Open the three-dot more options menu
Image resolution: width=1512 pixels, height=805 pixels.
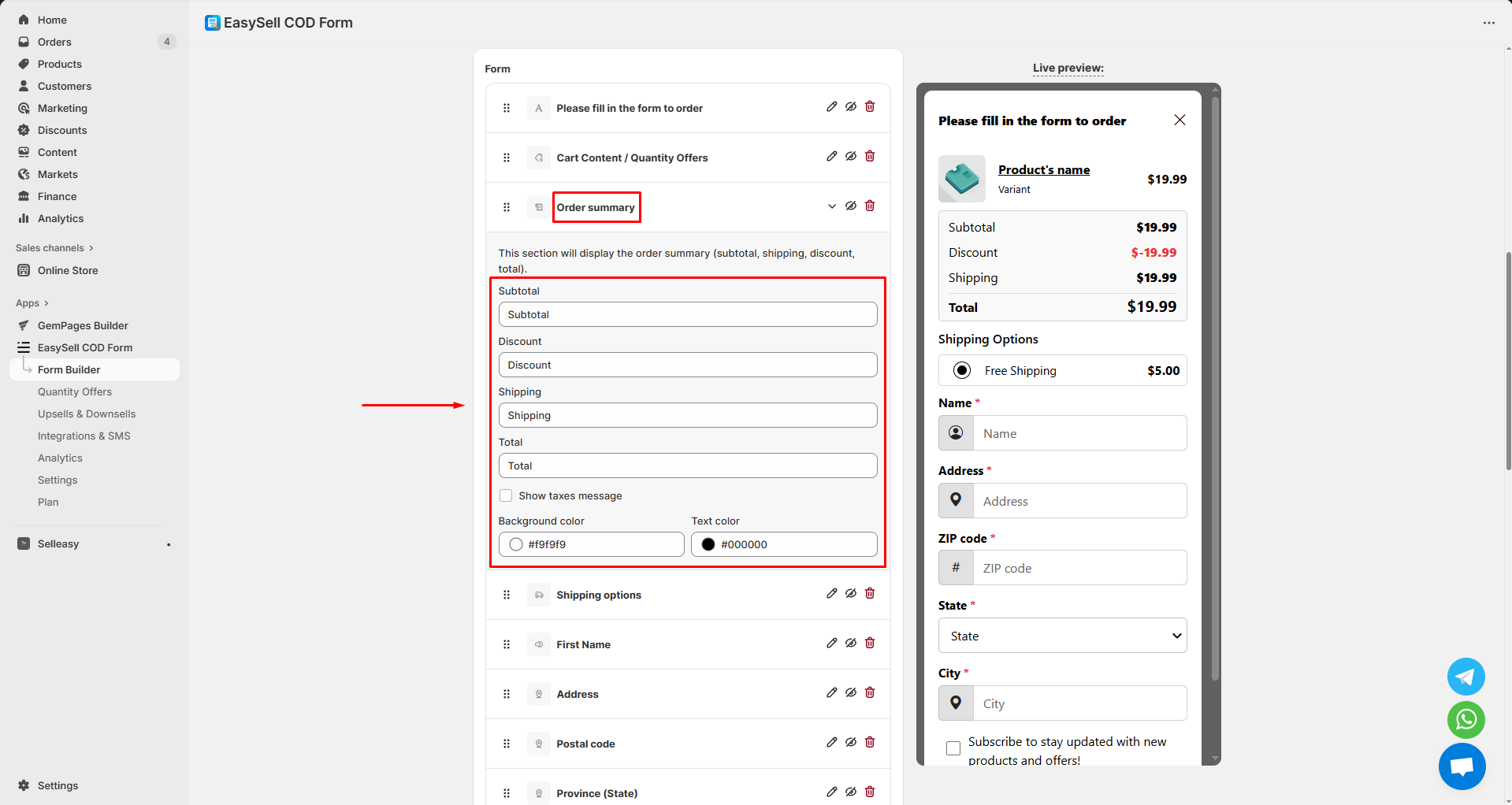pyautogui.click(x=1488, y=23)
